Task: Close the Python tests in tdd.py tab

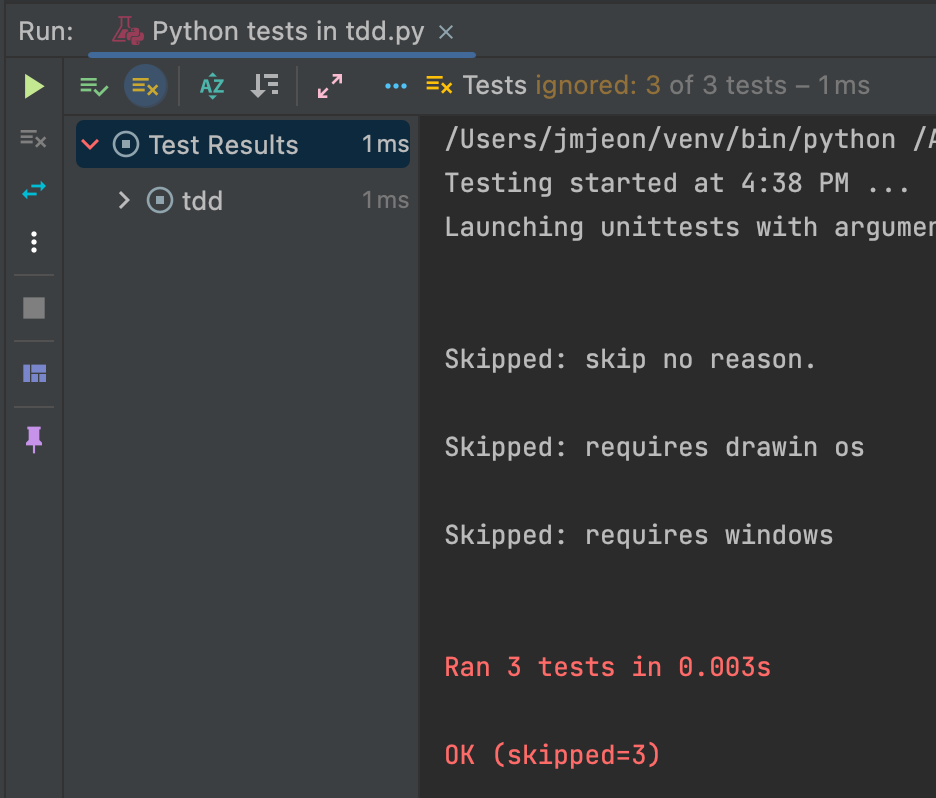Action: click(x=446, y=32)
